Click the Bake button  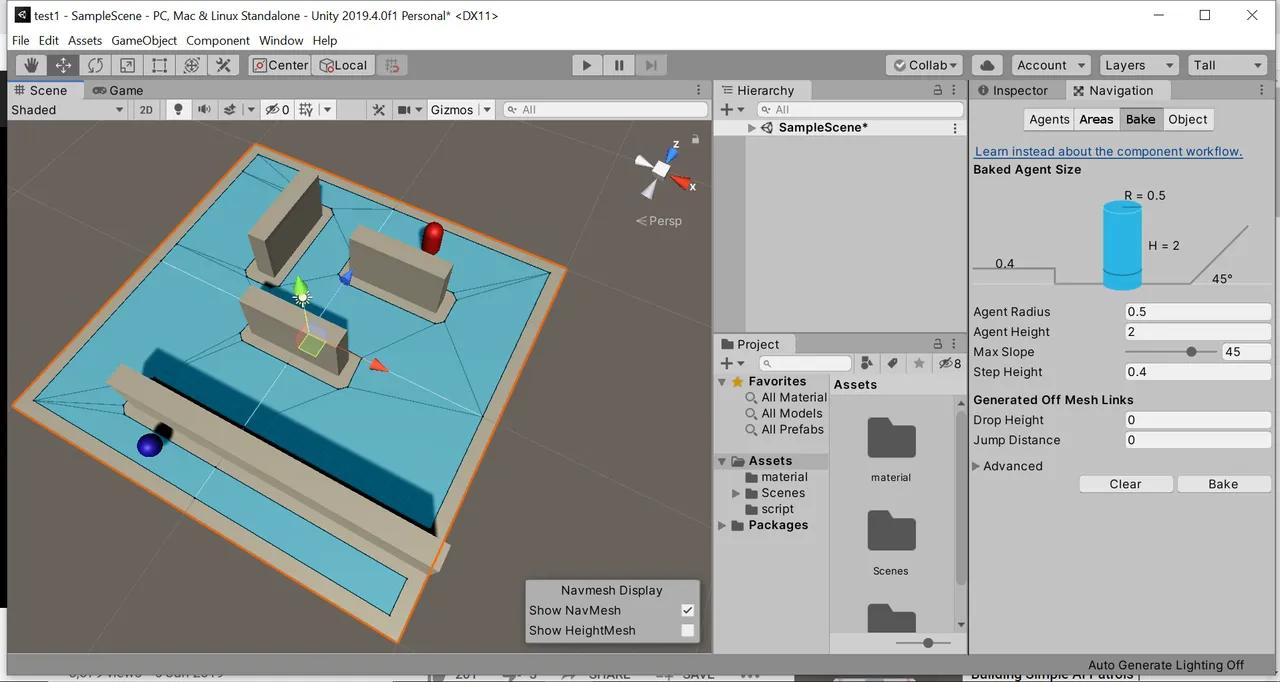click(x=1223, y=484)
